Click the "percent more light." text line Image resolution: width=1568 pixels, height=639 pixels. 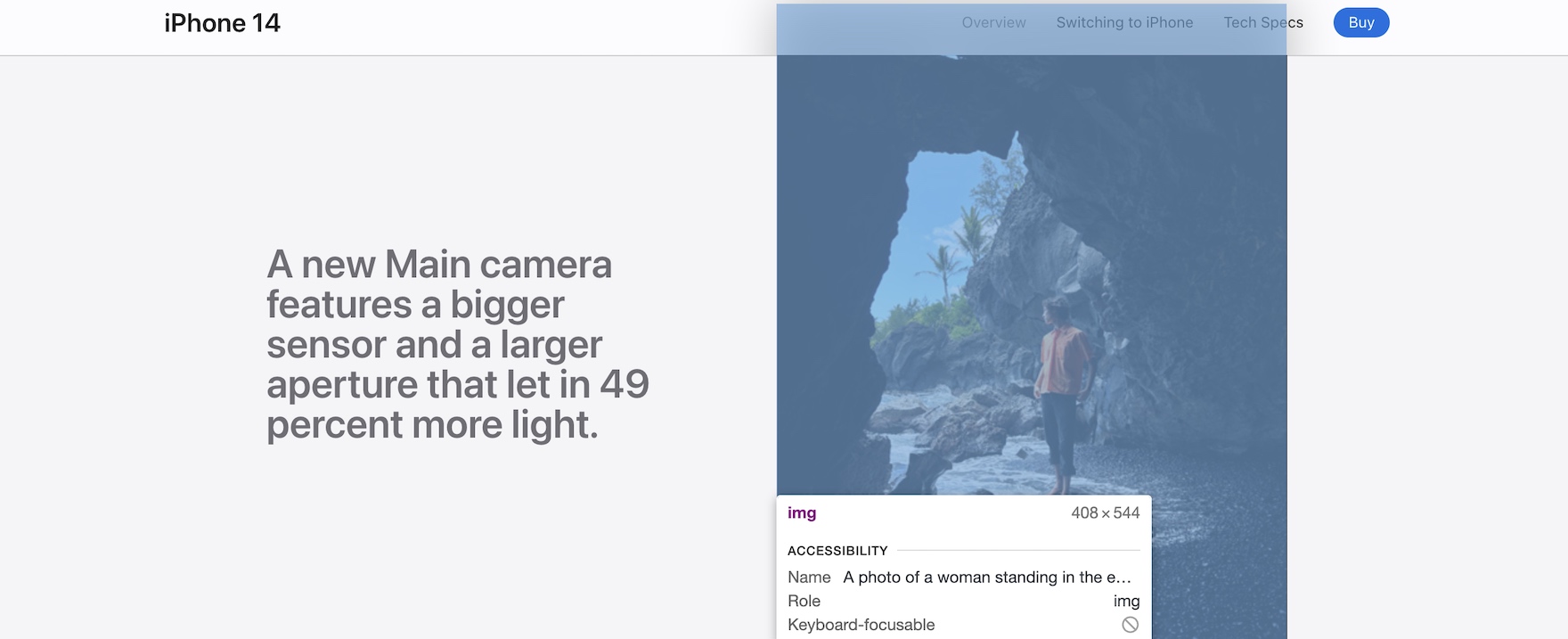(432, 425)
